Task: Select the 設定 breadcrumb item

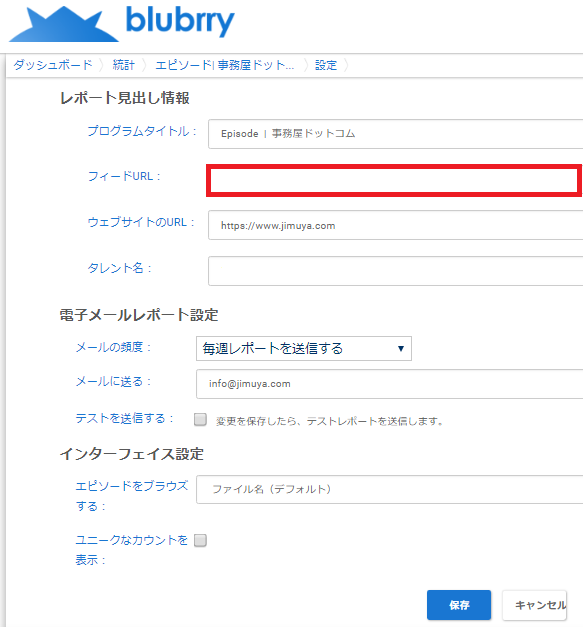Action: 326,65
